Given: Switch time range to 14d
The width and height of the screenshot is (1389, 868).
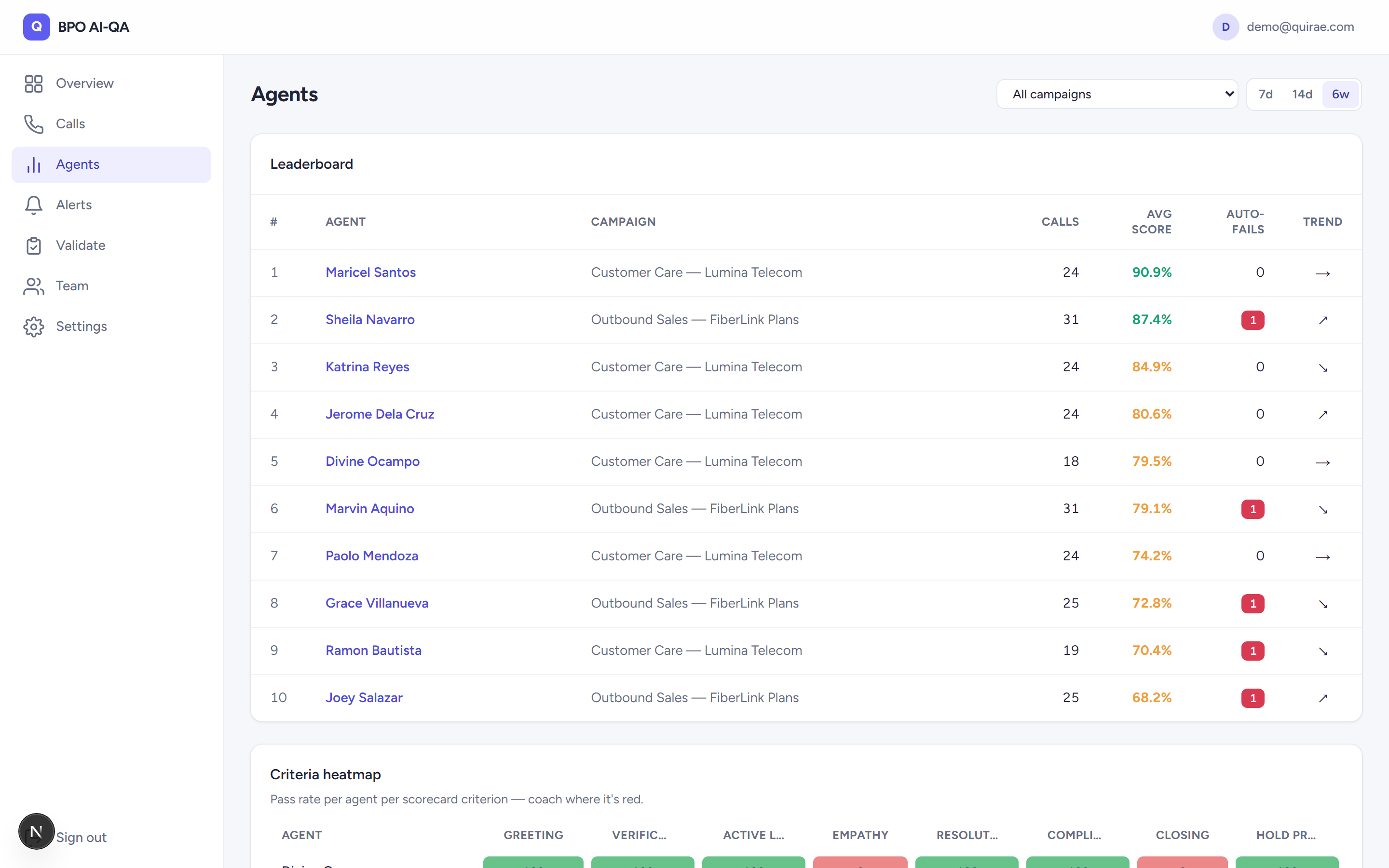Looking at the screenshot, I should point(1302,94).
